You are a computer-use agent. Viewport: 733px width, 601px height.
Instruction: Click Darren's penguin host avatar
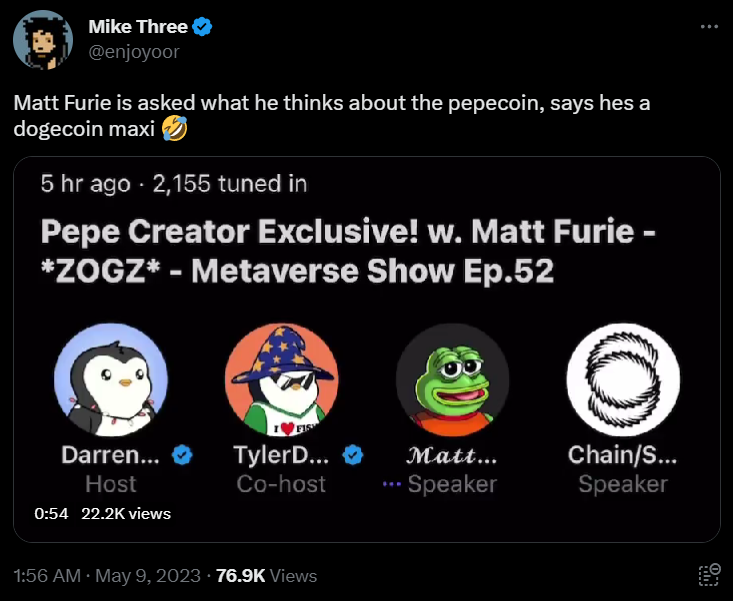pos(110,380)
